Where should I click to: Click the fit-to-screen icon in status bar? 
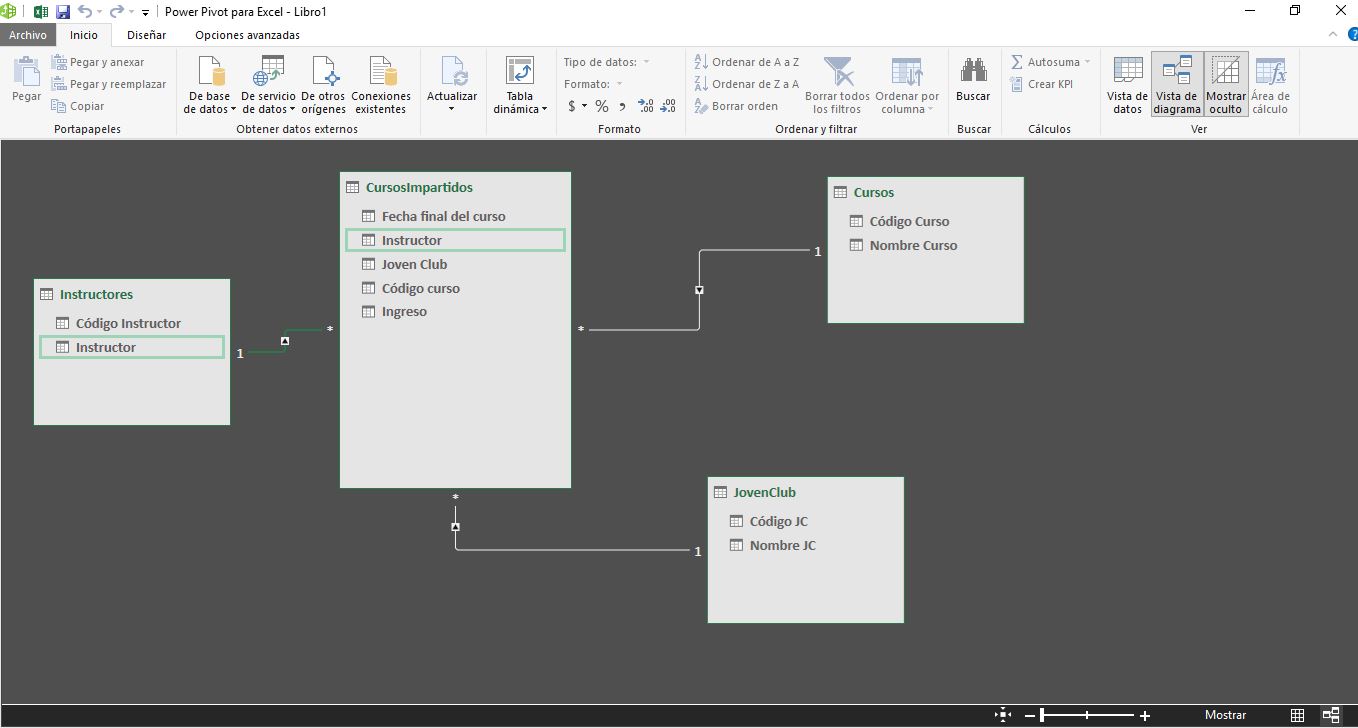(x=1003, y=715)
